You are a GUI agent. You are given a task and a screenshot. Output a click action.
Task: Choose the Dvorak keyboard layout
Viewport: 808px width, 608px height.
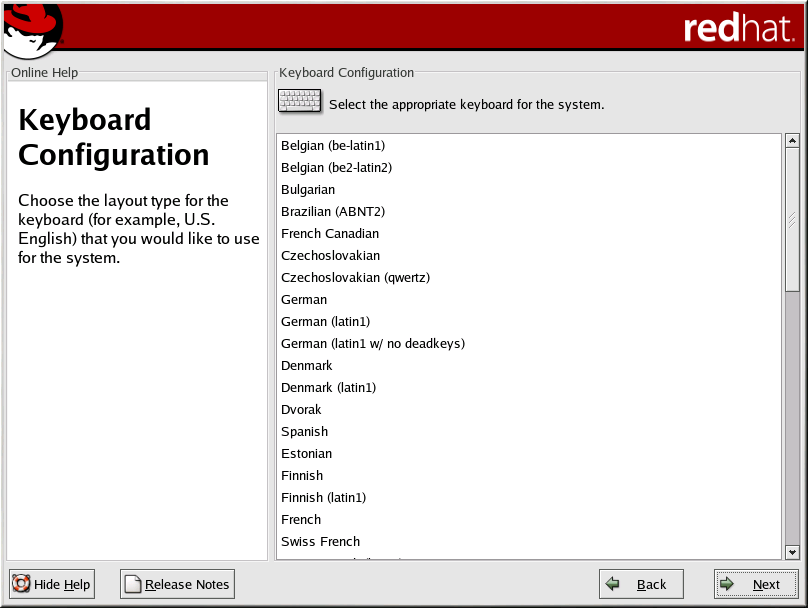pos(304,410)
